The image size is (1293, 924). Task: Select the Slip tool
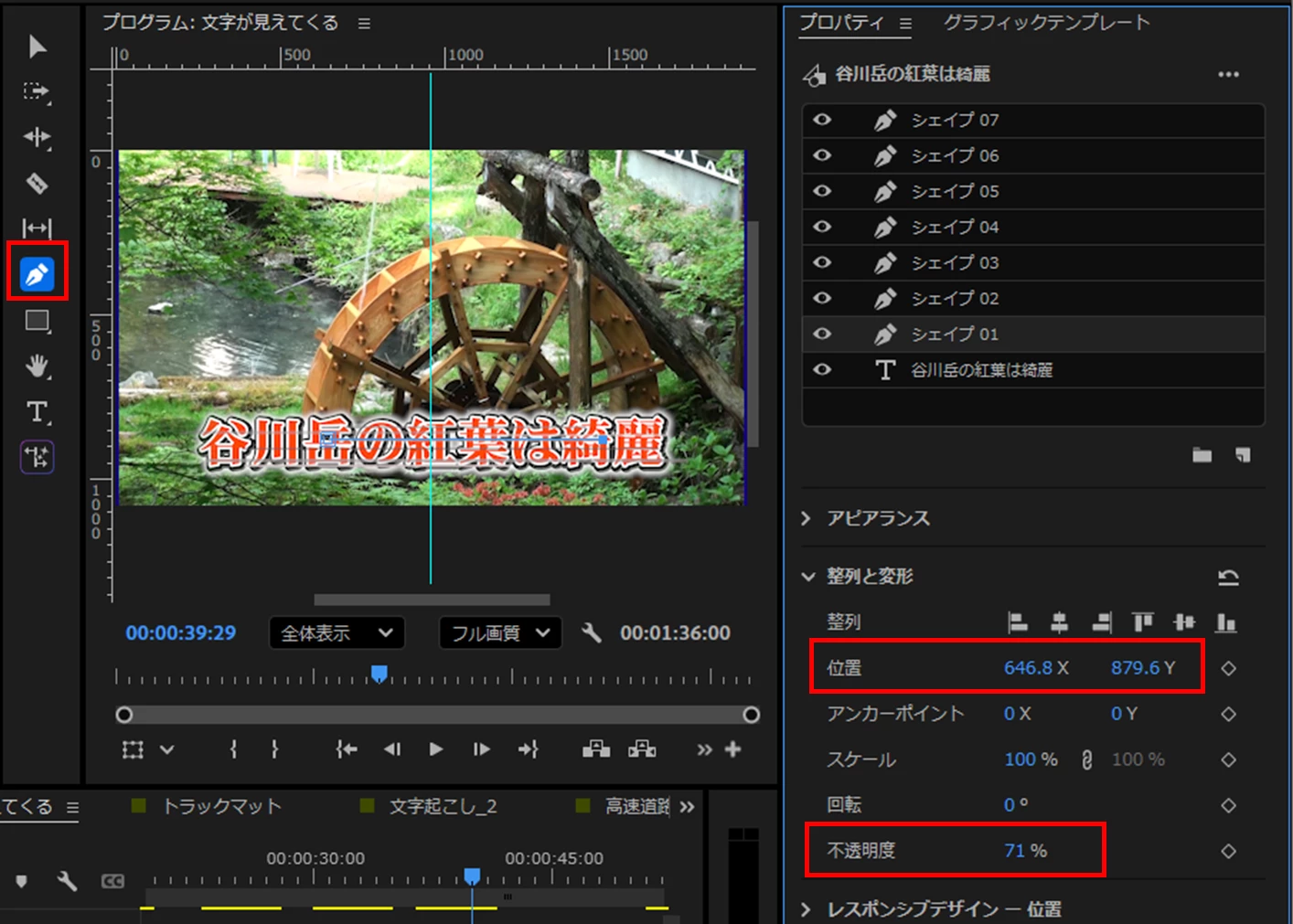point(37,228)
